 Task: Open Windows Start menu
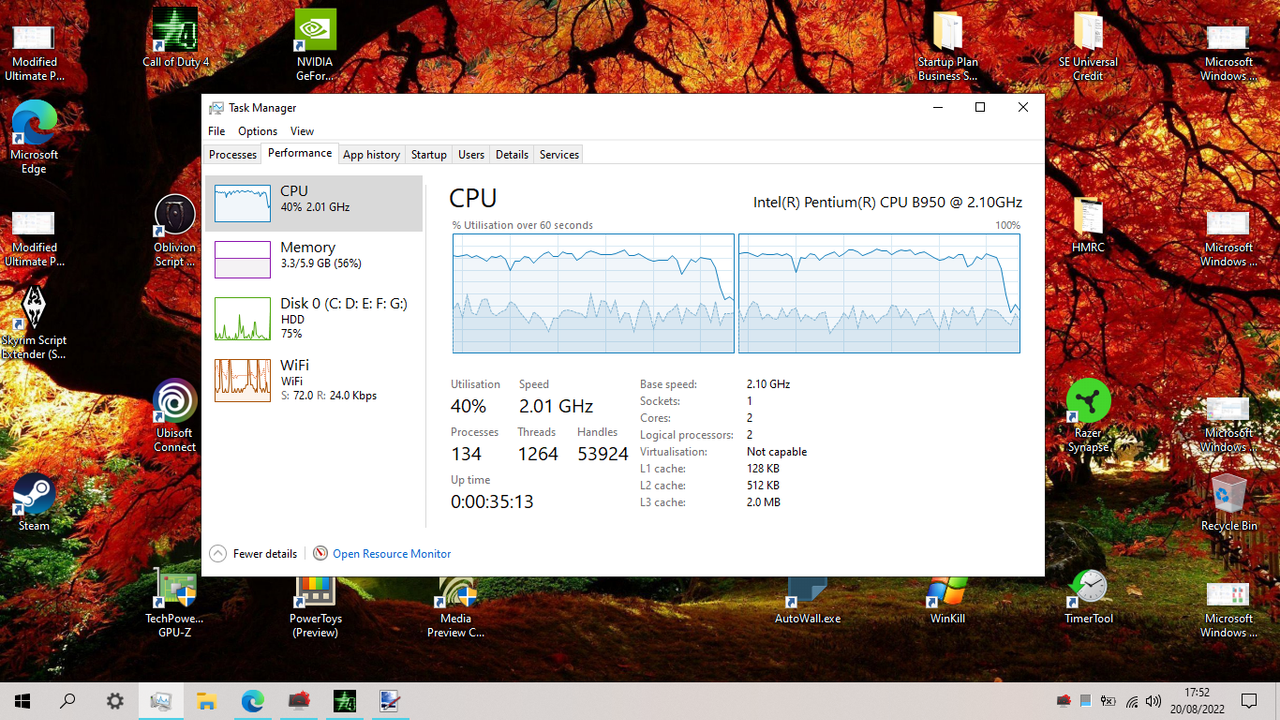(x=22, y=701)
